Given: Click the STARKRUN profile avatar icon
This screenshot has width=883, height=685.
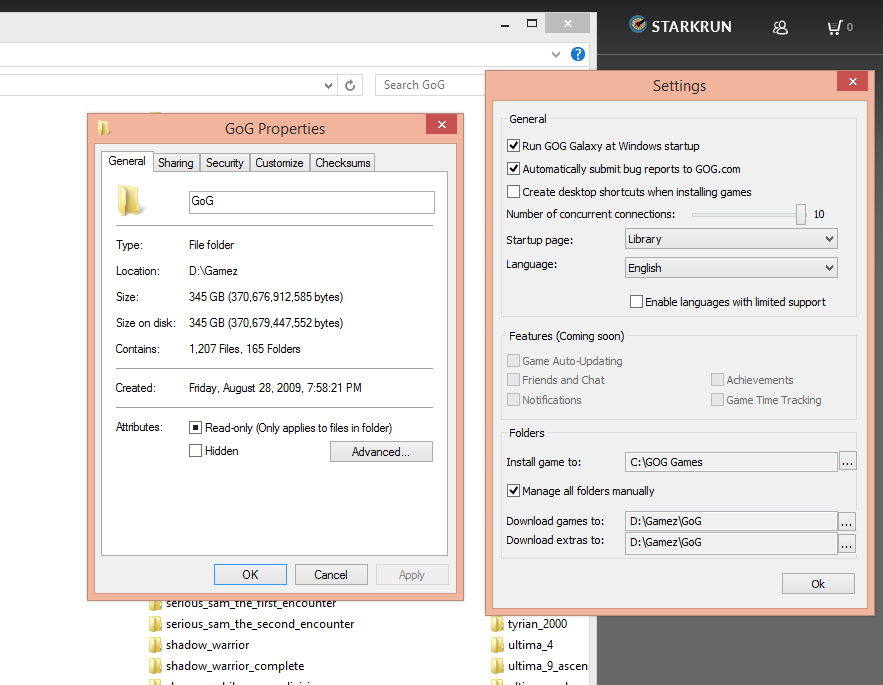Looking at the screenshot, I should [x=637, y=24].
